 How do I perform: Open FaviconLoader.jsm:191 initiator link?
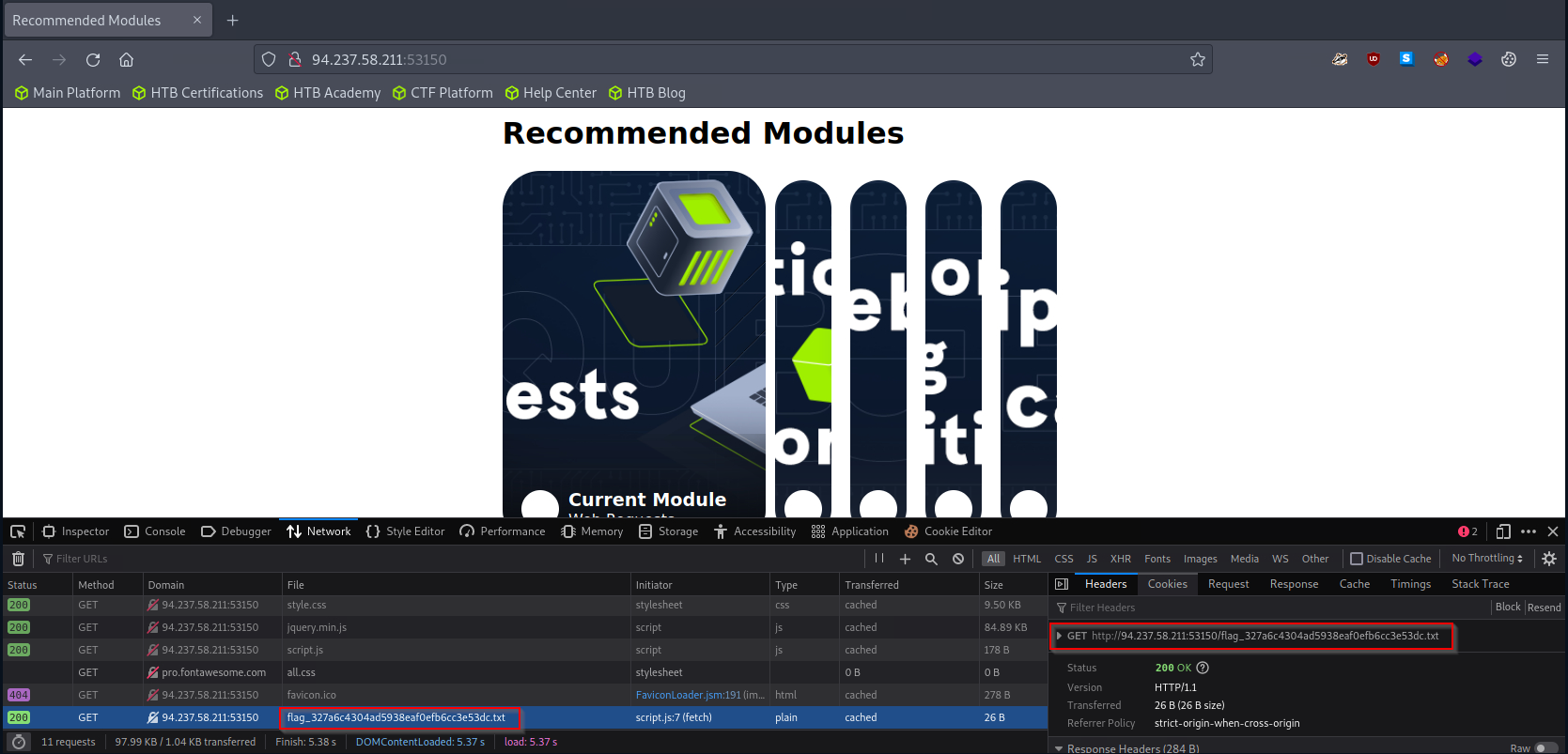(x=688, y=695)
